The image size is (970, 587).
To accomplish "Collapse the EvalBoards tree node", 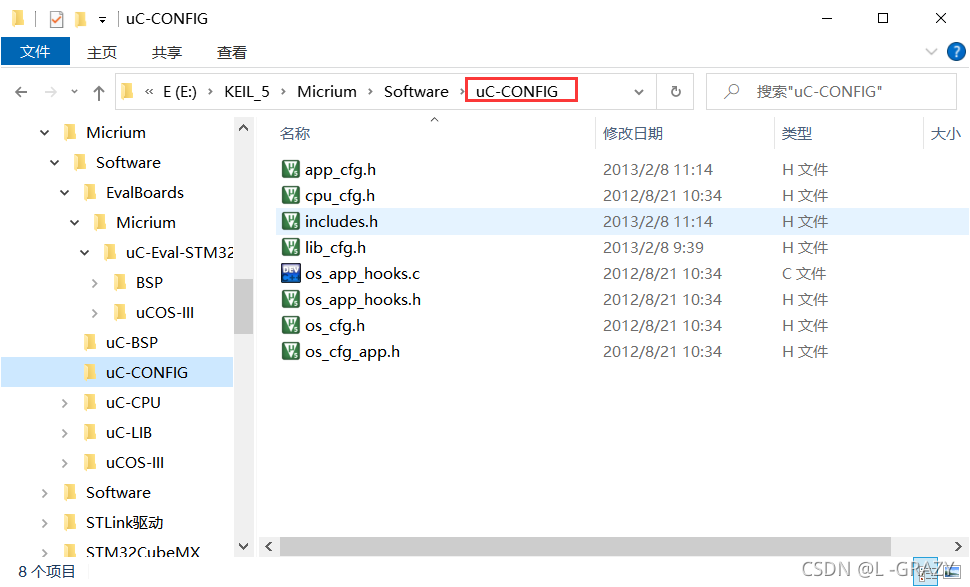I will [64, 192].
